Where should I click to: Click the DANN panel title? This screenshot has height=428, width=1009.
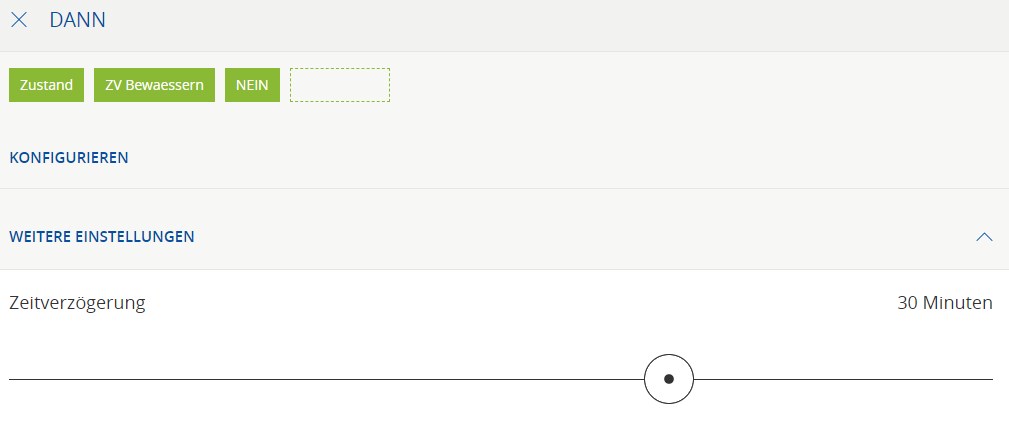77,20
